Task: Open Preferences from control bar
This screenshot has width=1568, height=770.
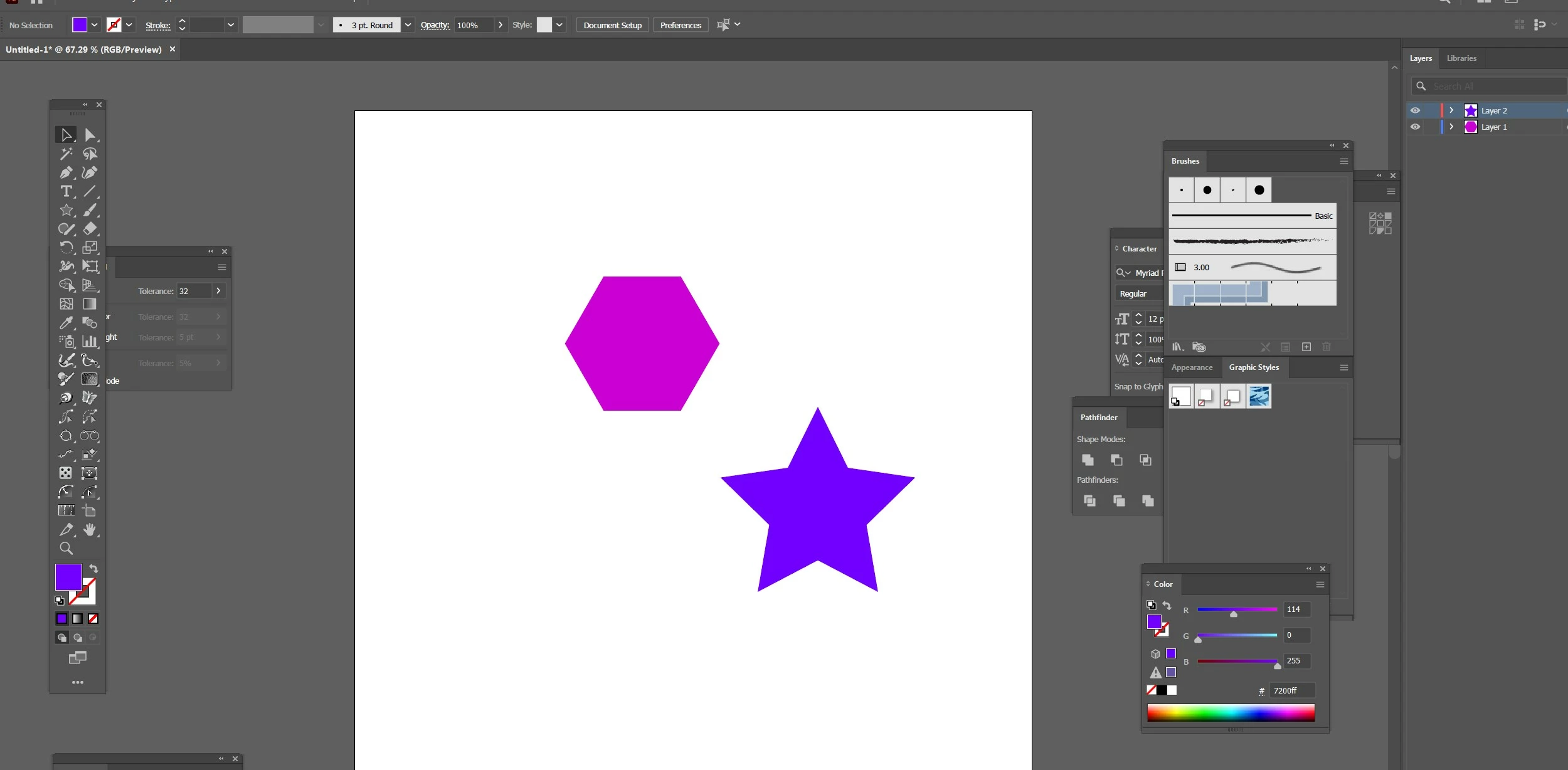Action: [x=680, y=25]
